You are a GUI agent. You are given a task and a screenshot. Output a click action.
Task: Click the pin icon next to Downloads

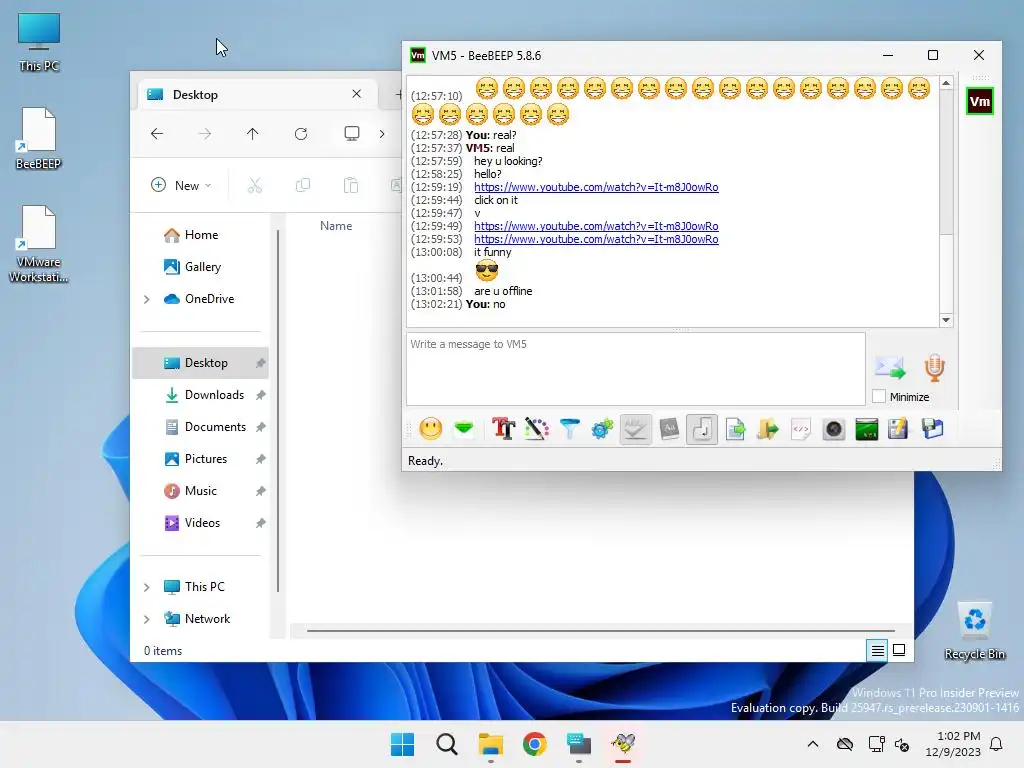pos(261,395)
